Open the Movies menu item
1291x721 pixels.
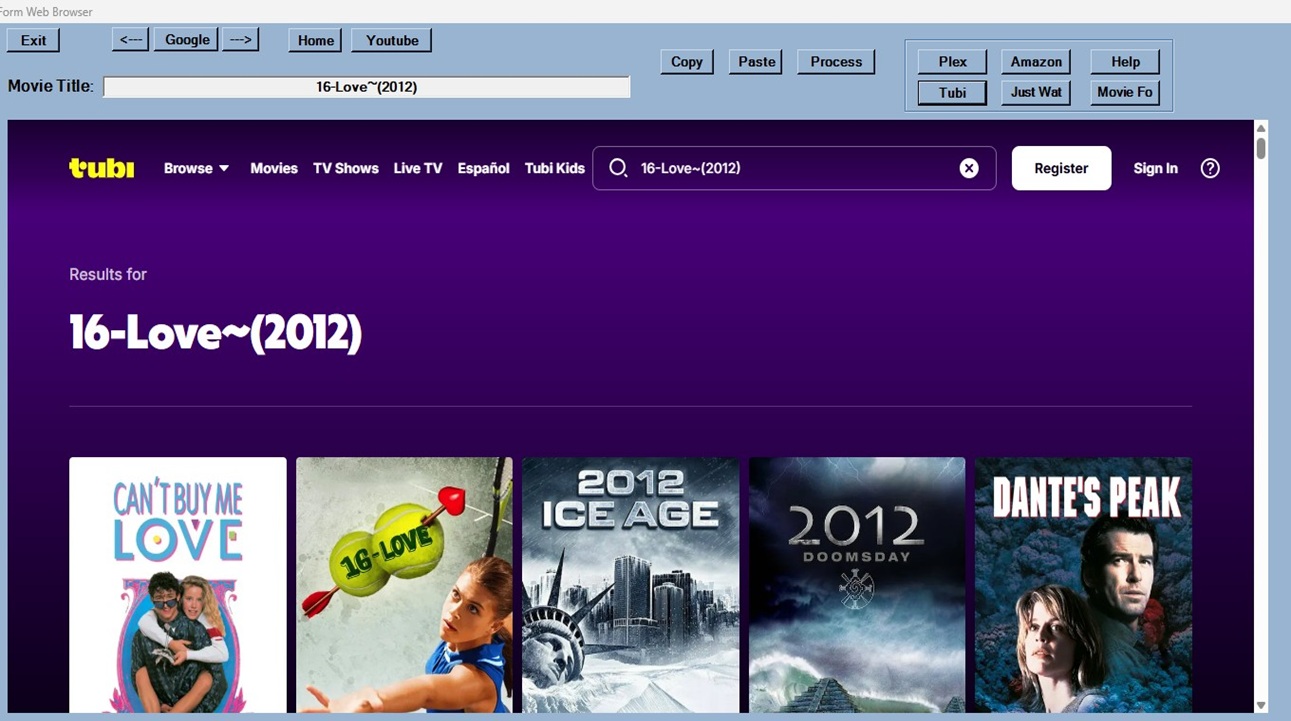(274, 168)
